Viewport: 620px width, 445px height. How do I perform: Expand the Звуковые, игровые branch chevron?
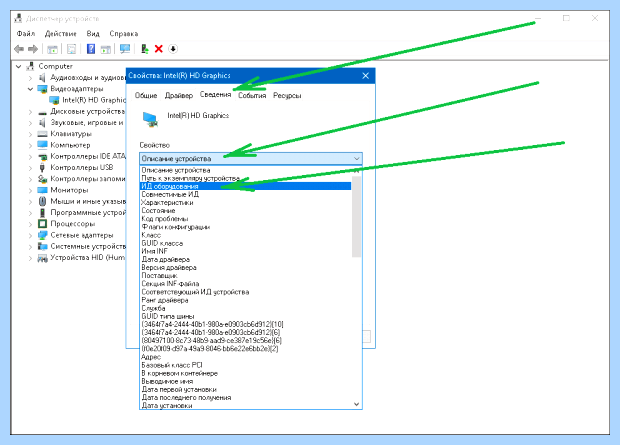(x=30, y=123)
